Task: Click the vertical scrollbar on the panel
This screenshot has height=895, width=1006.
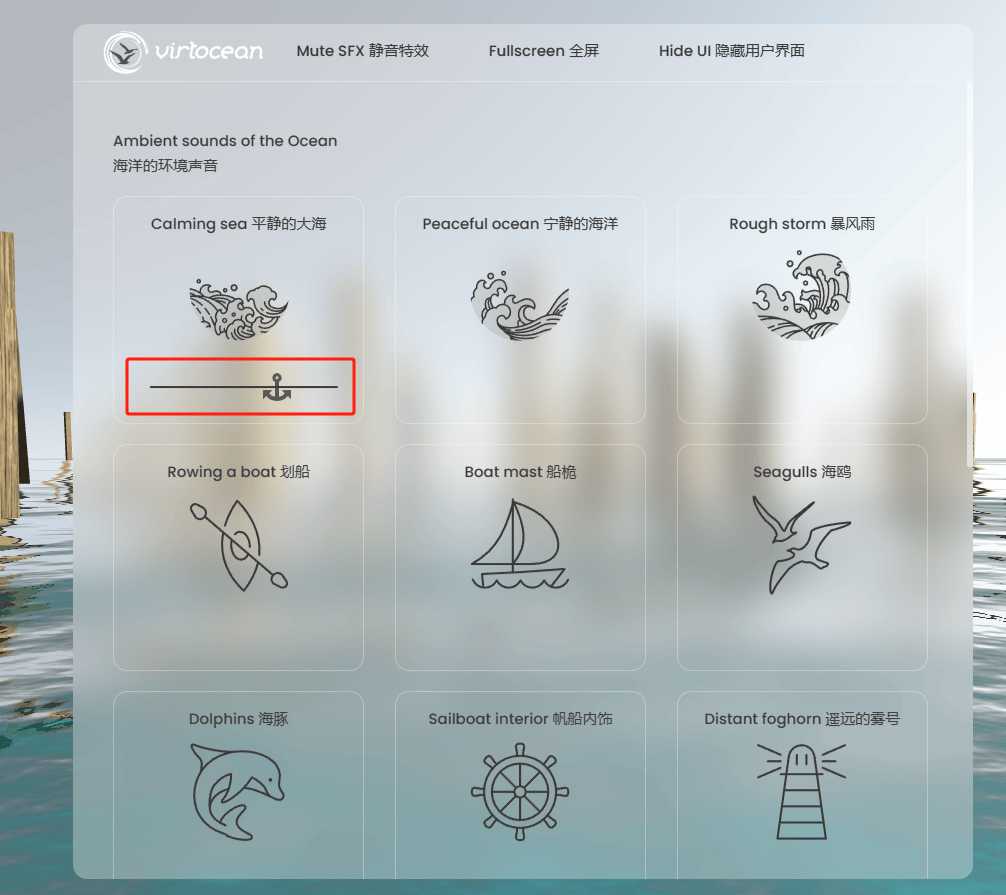Action: pos(969,275)
